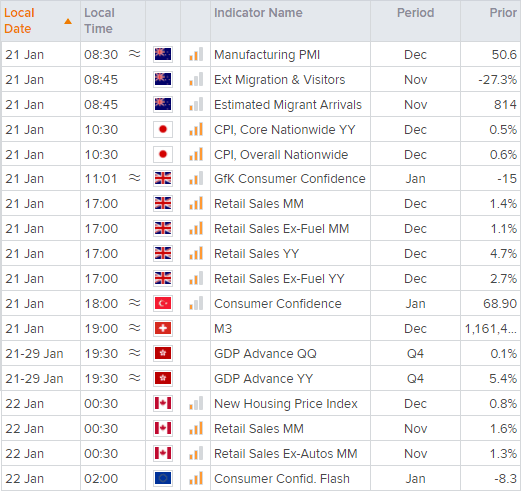Select CPI, Overall Nationwide indicator
Screen dimensions: 521x491
(281, 155)
